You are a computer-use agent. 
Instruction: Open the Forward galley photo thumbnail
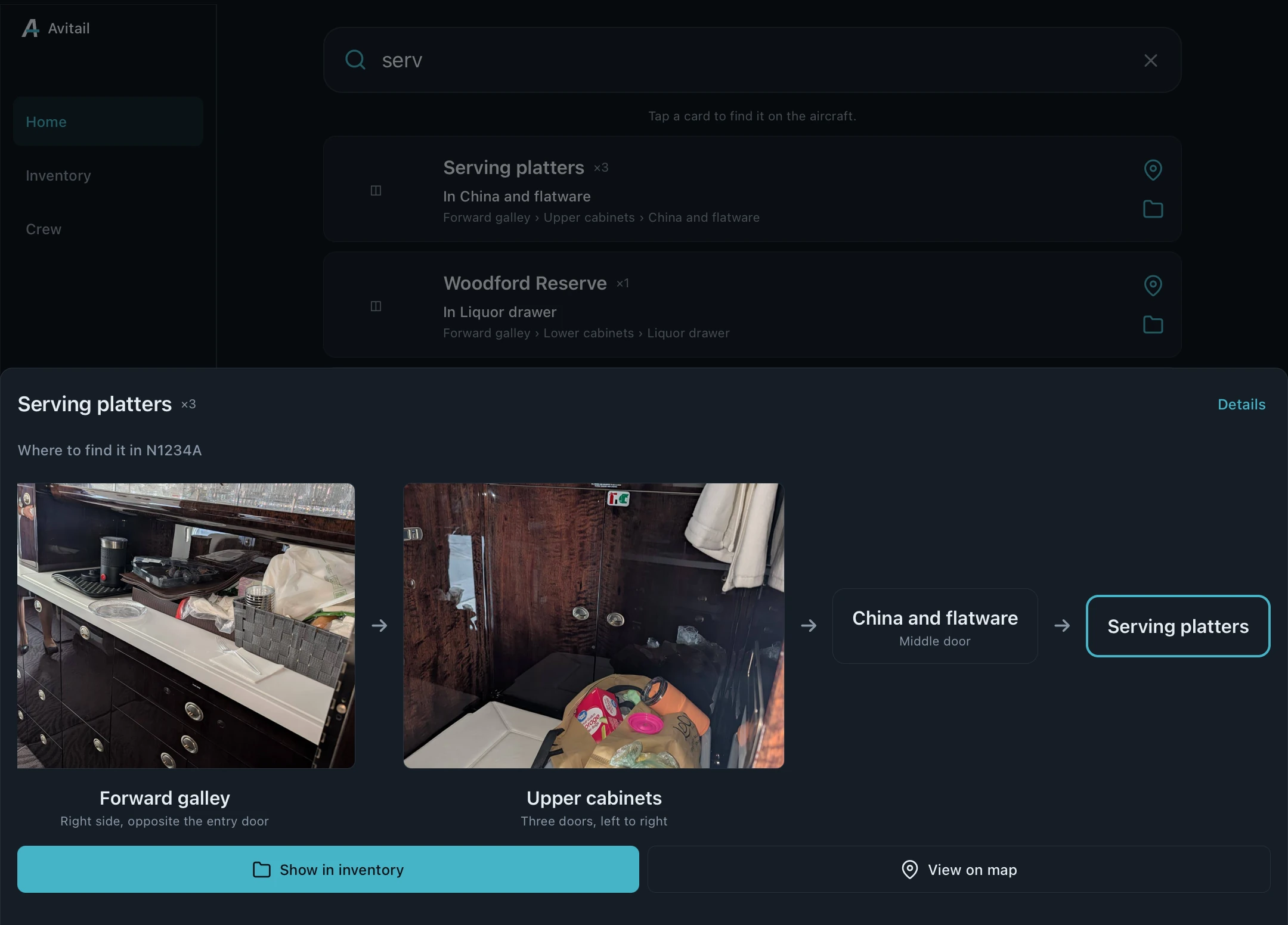(186, 625)
